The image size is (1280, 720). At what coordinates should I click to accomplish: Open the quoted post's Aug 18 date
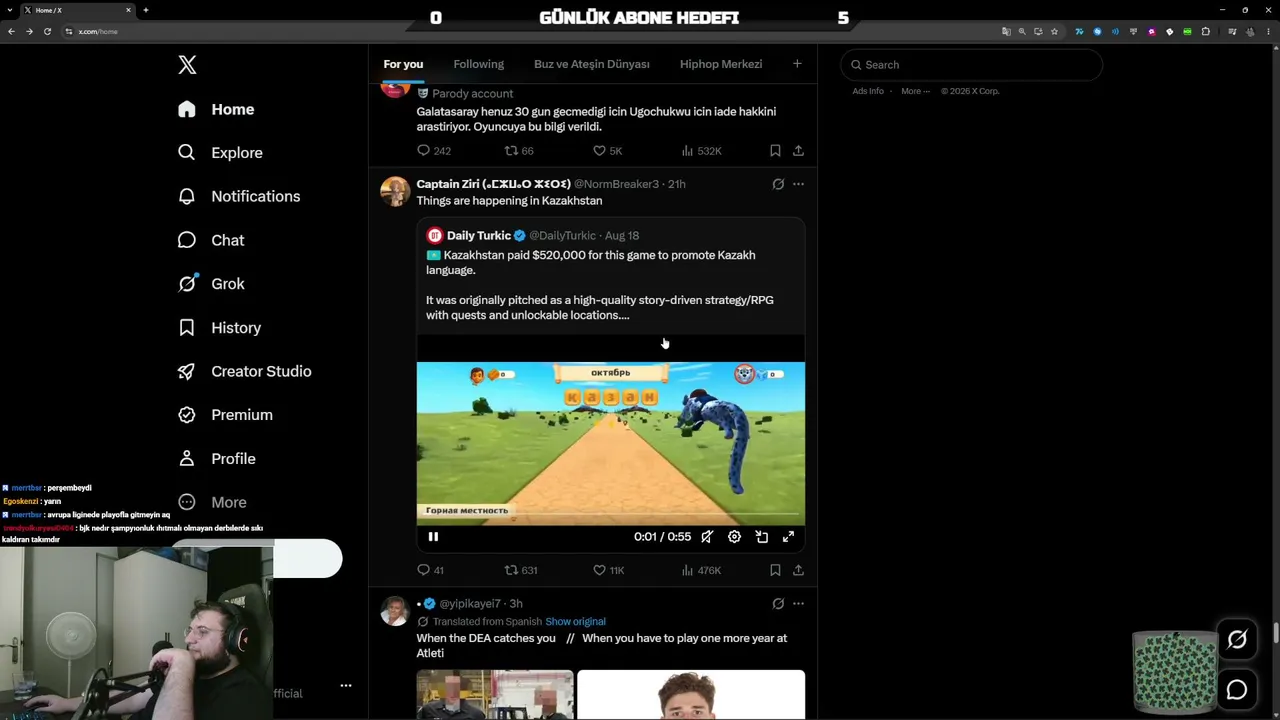coord(622,236)
